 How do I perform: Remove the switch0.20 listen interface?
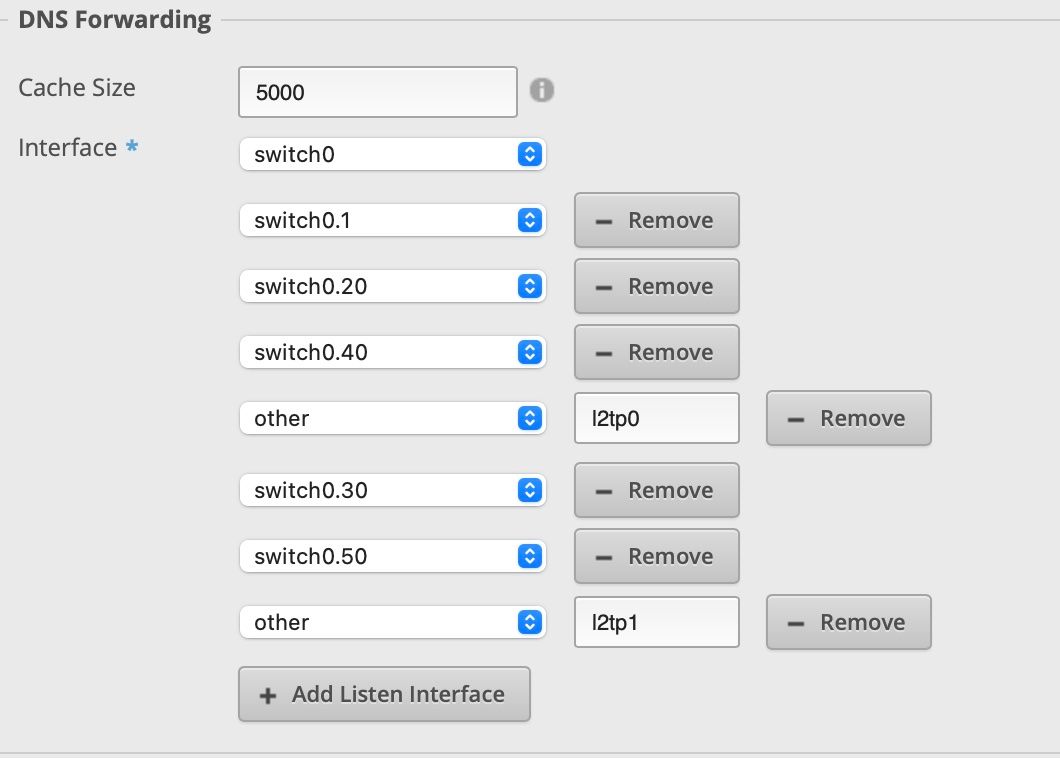click(656, 286)
